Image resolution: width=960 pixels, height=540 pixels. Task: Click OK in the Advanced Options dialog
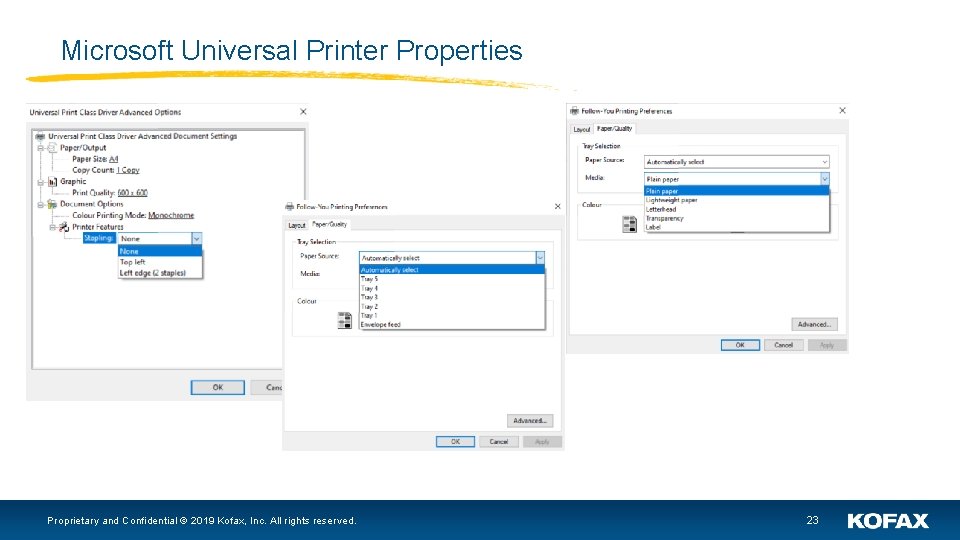coord(217,388)
